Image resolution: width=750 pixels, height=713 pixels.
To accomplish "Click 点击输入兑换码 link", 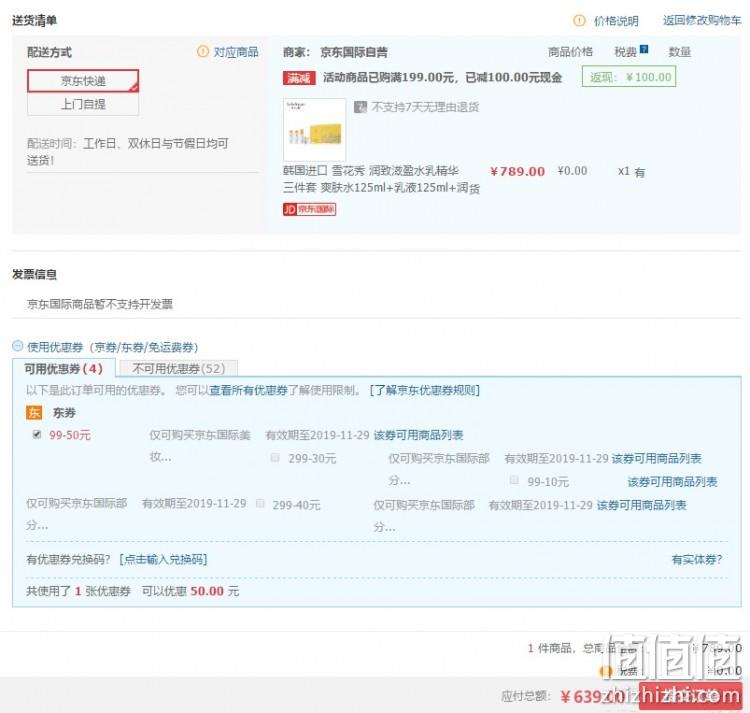I will point(163,559).
